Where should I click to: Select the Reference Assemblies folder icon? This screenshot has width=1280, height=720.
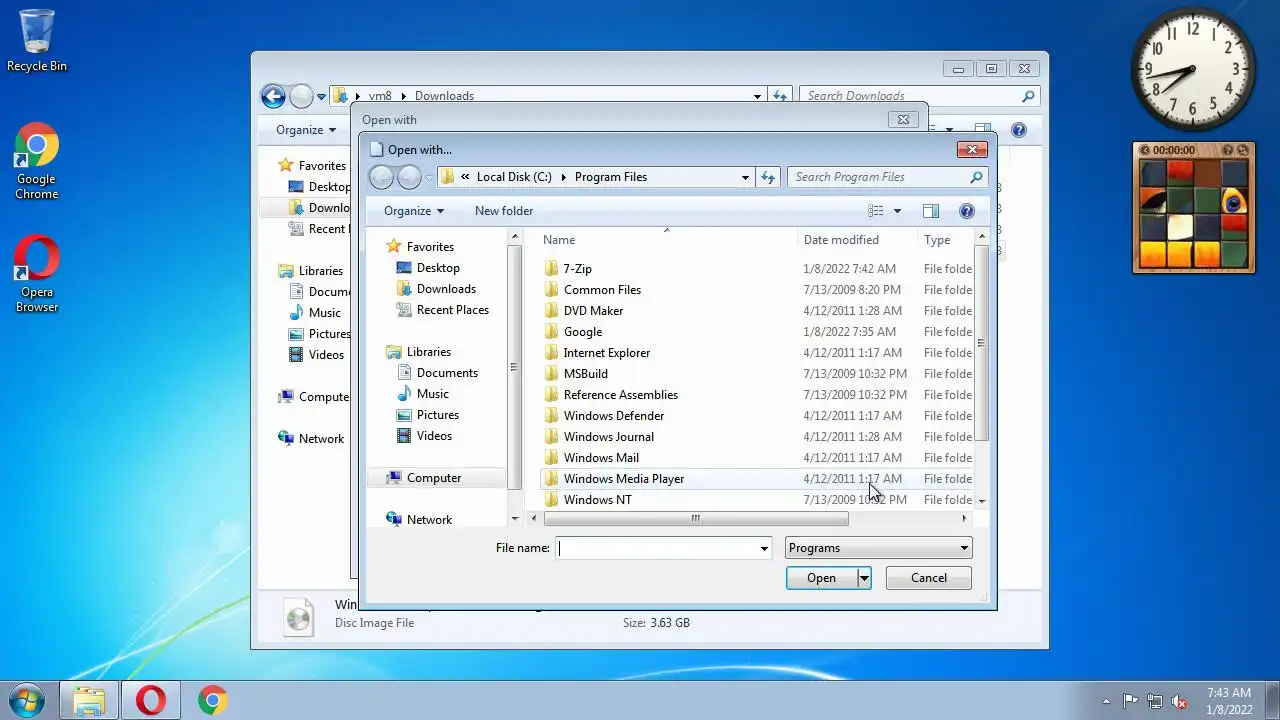point(551,395)
